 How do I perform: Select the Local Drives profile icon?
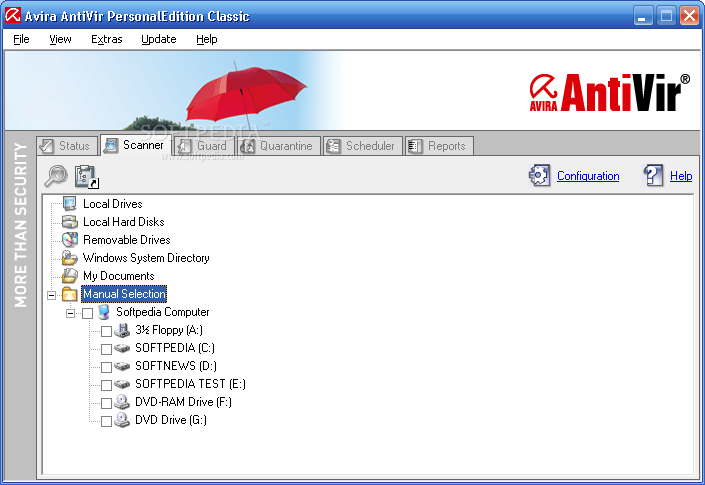(x=69, y=204)
